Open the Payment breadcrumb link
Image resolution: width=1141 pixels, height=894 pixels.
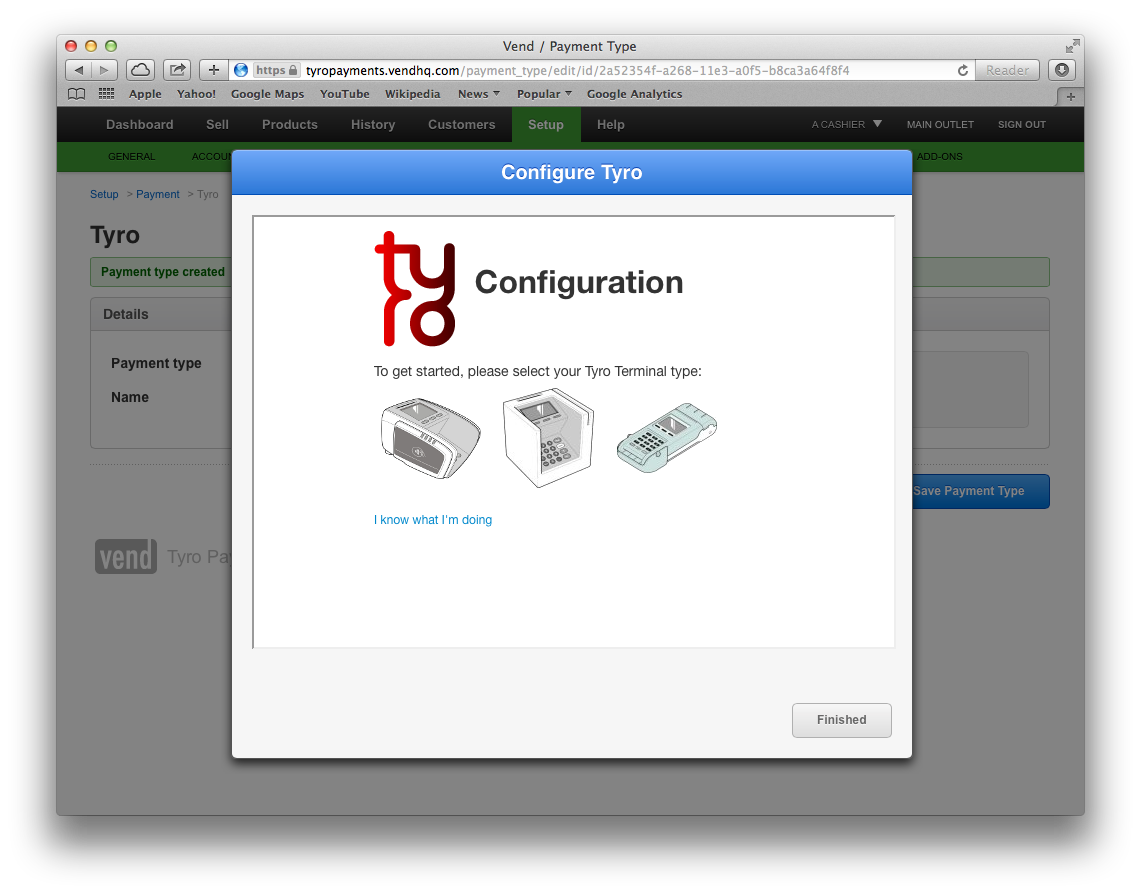(x=157, y=194)
